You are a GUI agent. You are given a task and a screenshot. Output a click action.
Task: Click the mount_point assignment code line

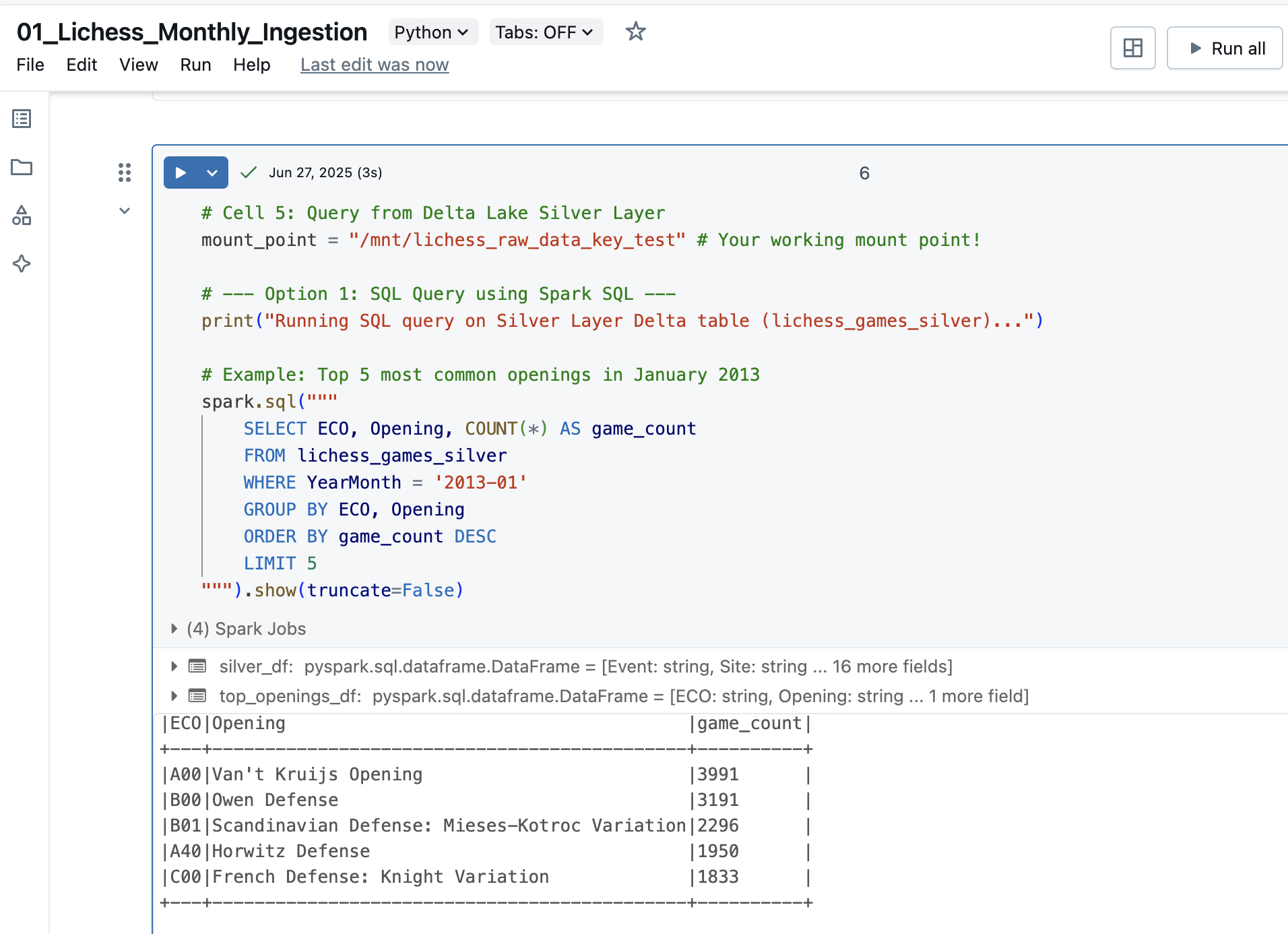click(591, 240)
